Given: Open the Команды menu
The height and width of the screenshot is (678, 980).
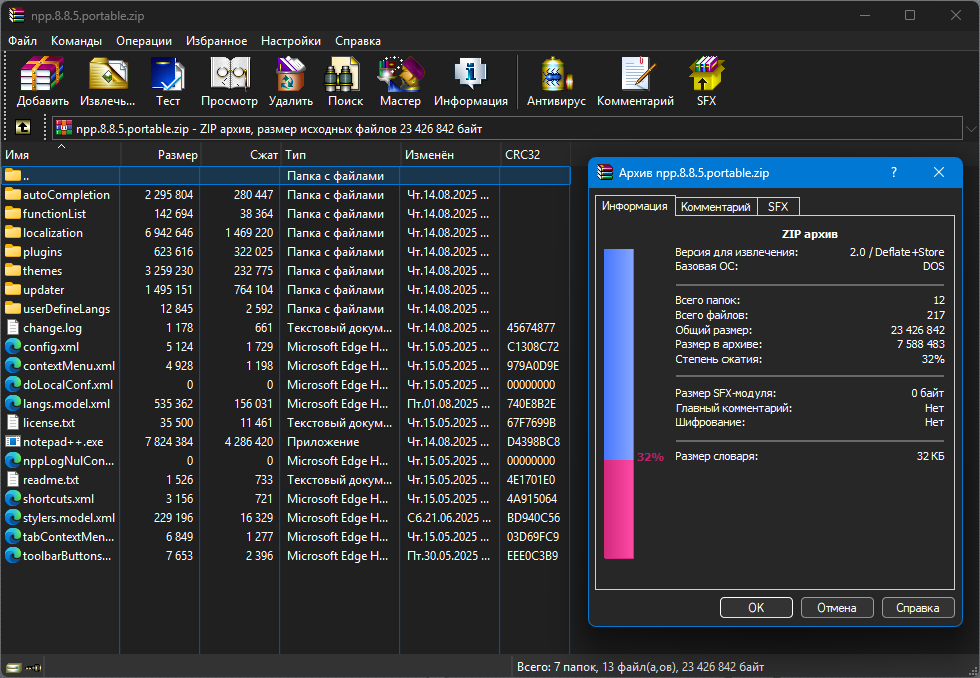Looking at the screenshot, I should tap(76, 41).
